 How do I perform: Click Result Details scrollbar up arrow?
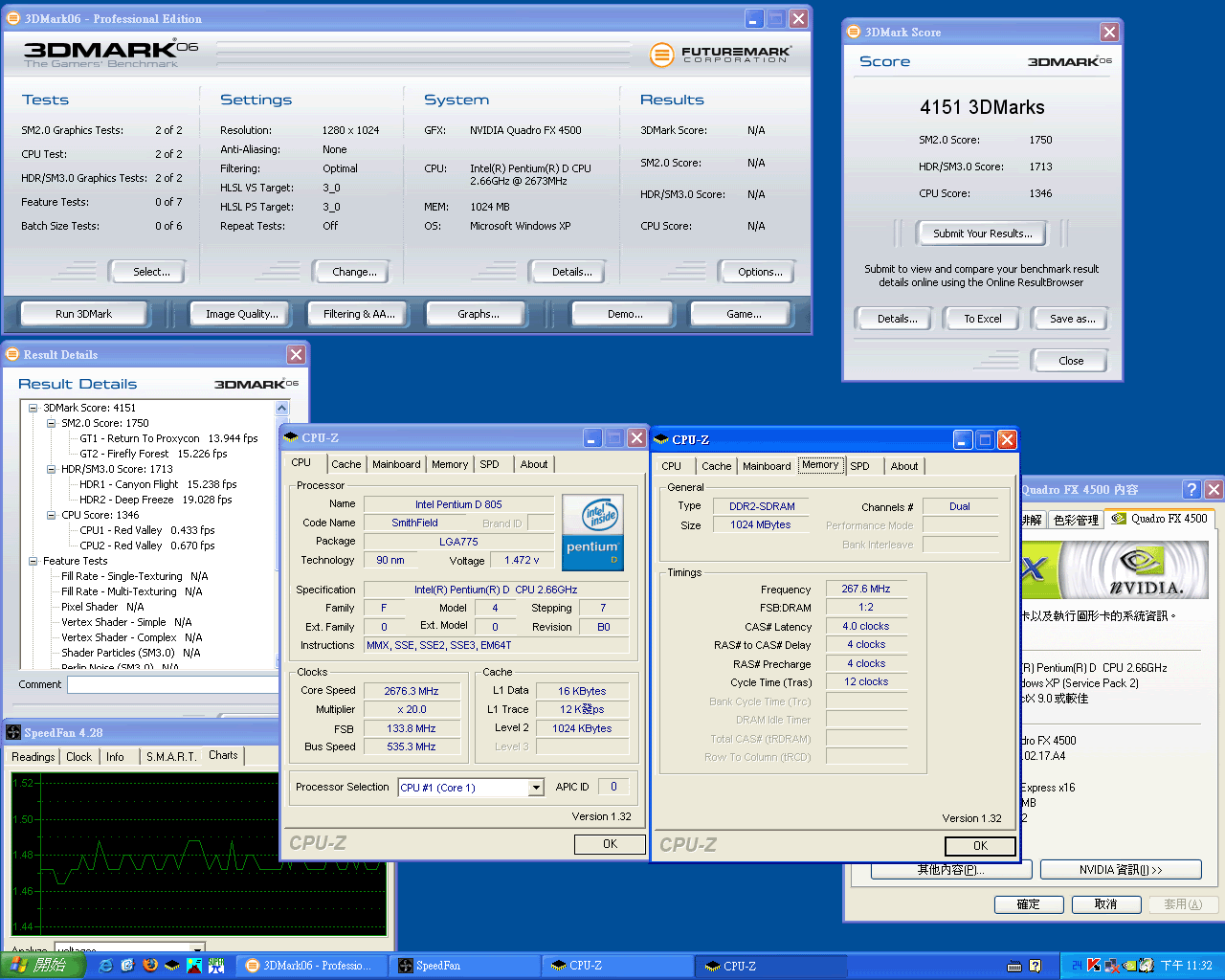coord(282,409)
